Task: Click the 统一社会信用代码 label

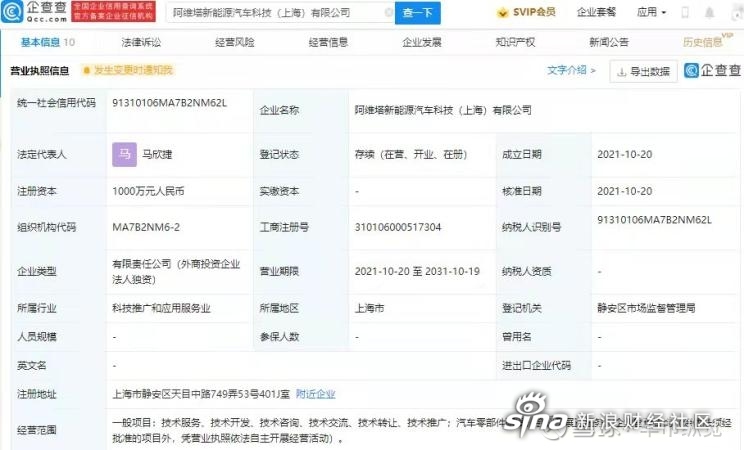Action: point(56,103)
